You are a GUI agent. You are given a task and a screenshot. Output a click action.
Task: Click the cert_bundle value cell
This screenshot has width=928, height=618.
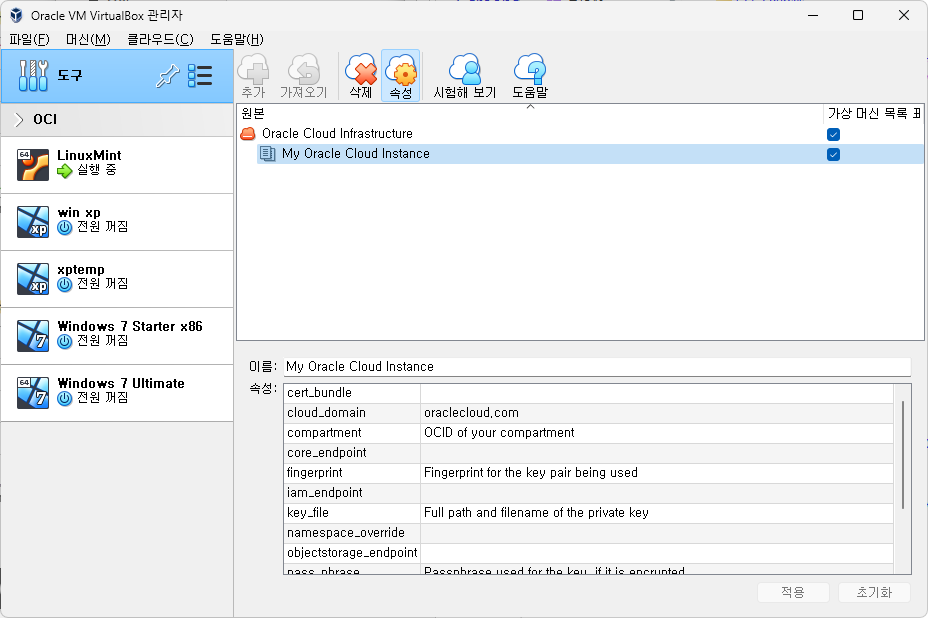(x=656, y=393)
